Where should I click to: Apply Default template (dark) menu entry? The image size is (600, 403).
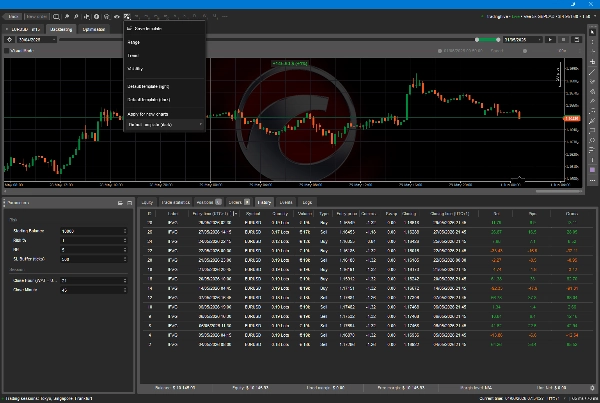click(164, 100)
